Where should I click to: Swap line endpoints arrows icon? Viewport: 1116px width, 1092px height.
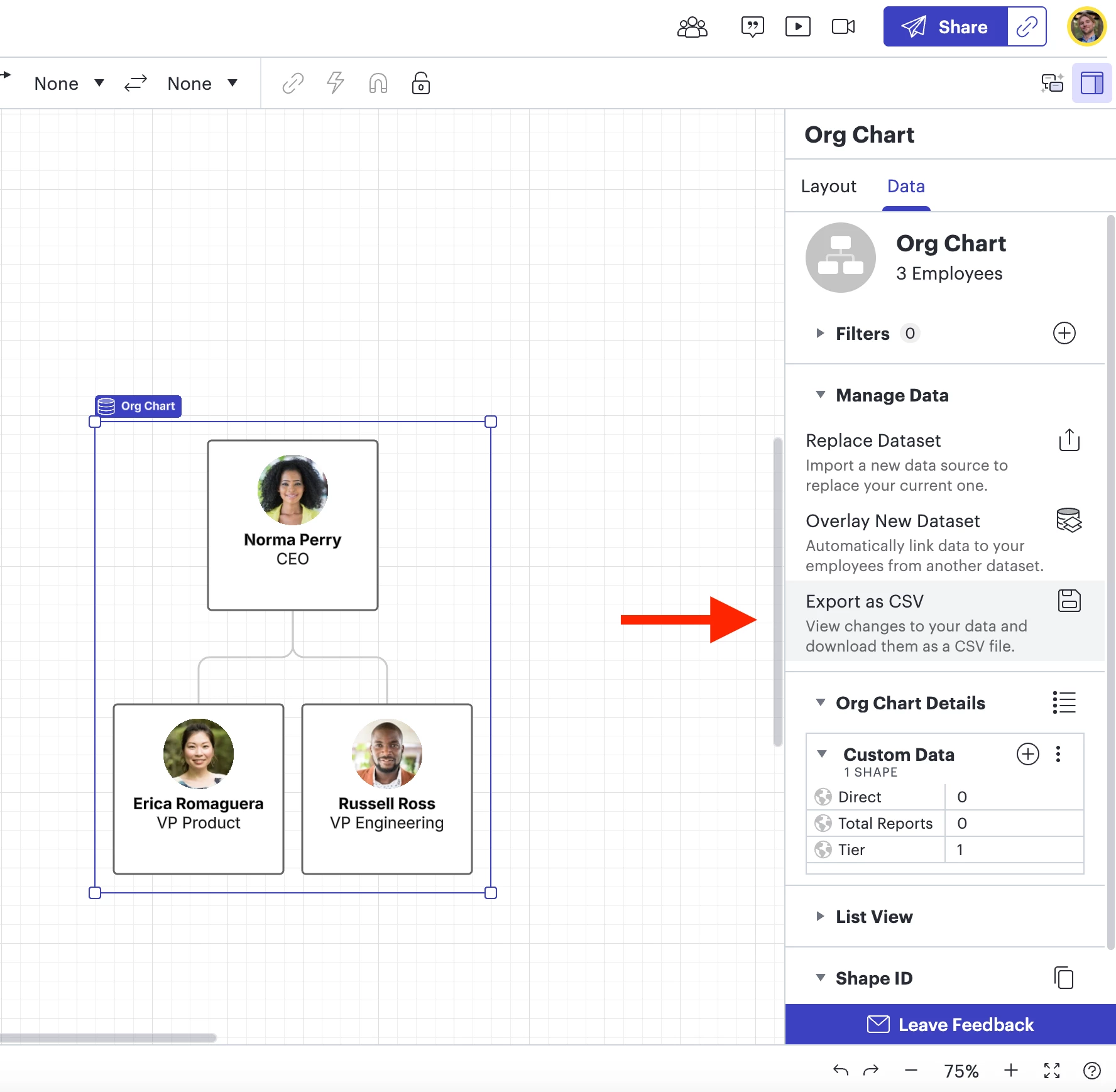point(135,83)
